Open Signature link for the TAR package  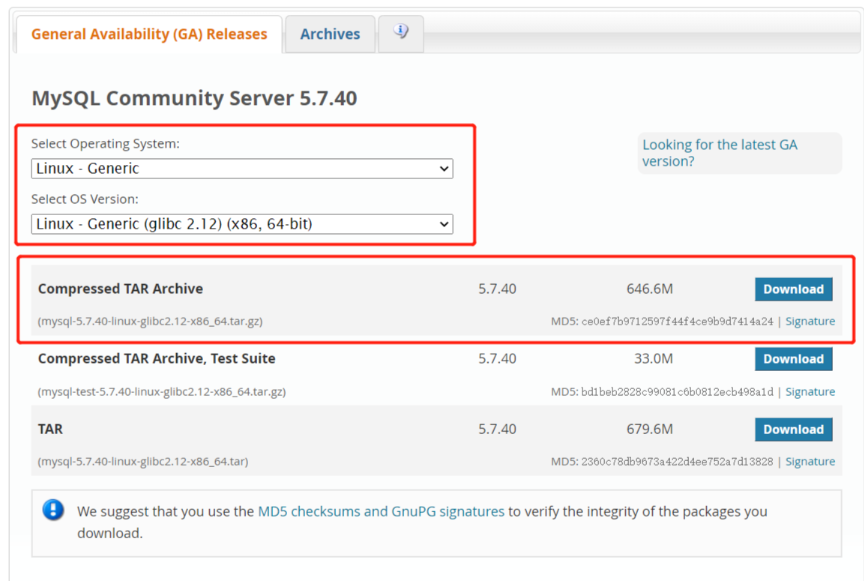(x=810, y=462)
